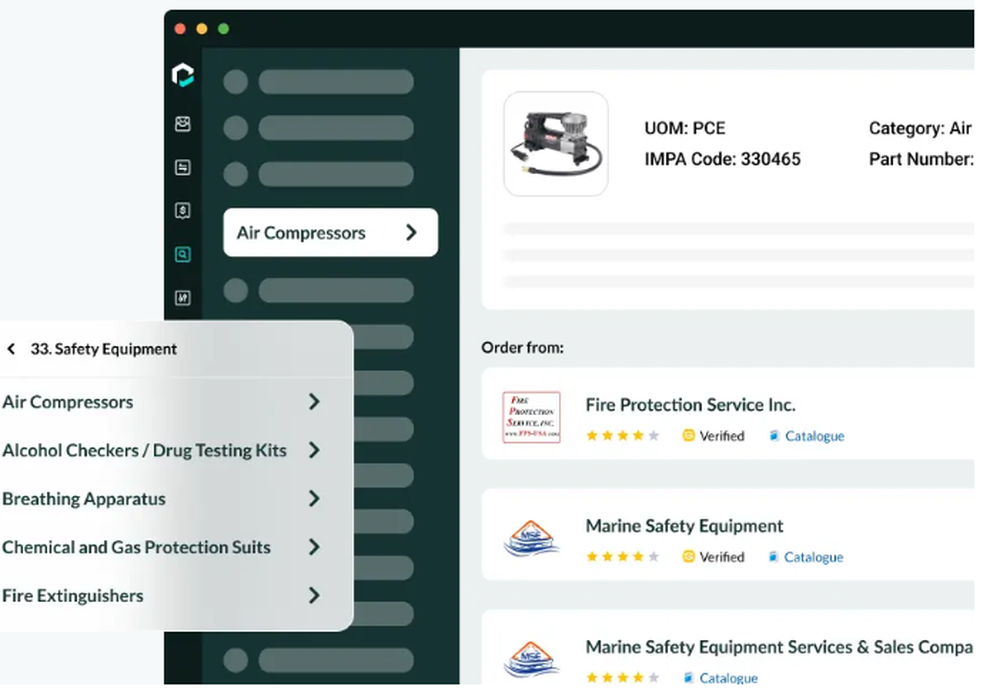This screenshot has width=1000, height=697.
Task: Open Catalogue for Marine Safety Equipment
Action: click(806, 557)
